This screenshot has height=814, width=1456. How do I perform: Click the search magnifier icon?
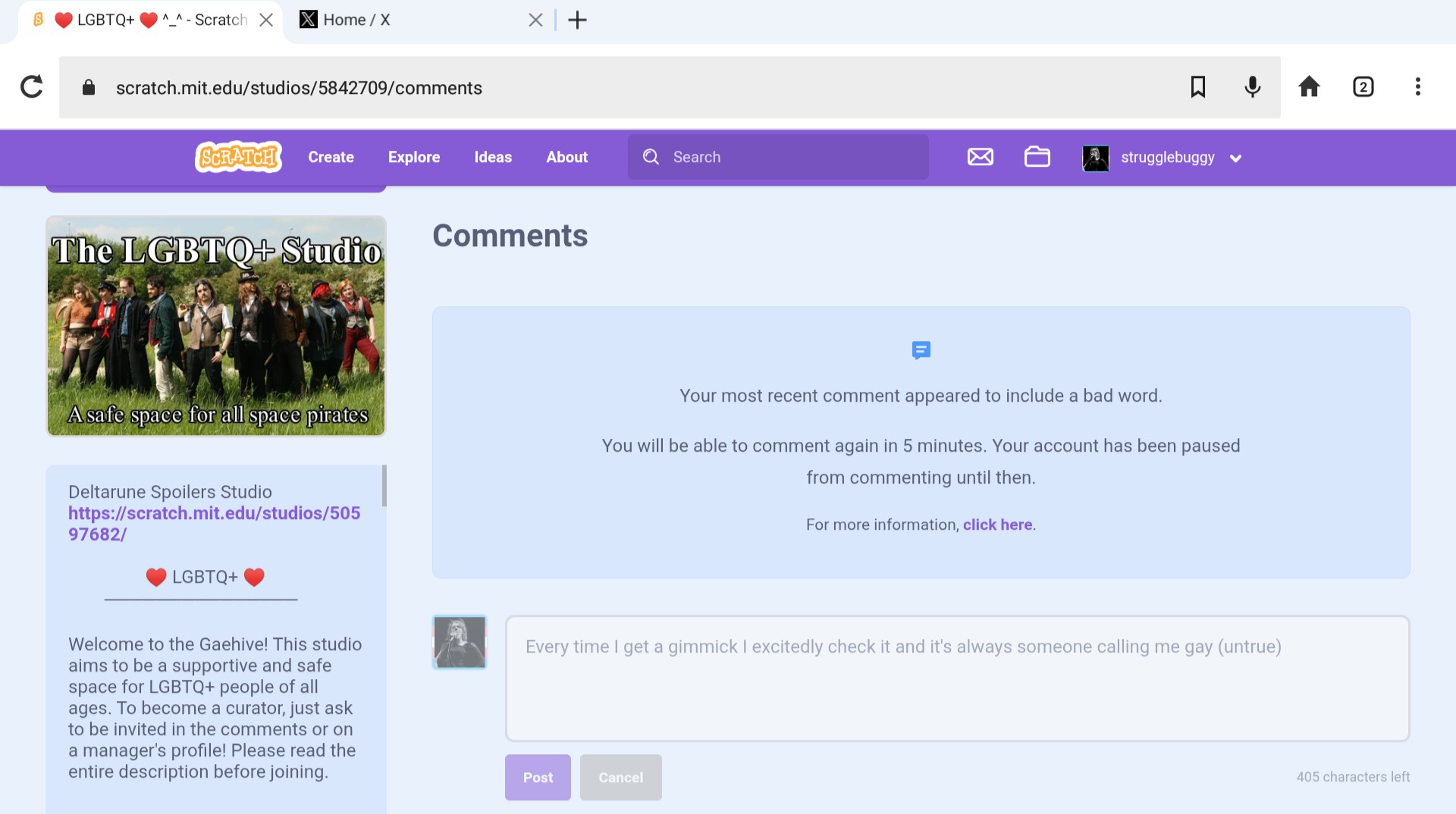point(651,157)
